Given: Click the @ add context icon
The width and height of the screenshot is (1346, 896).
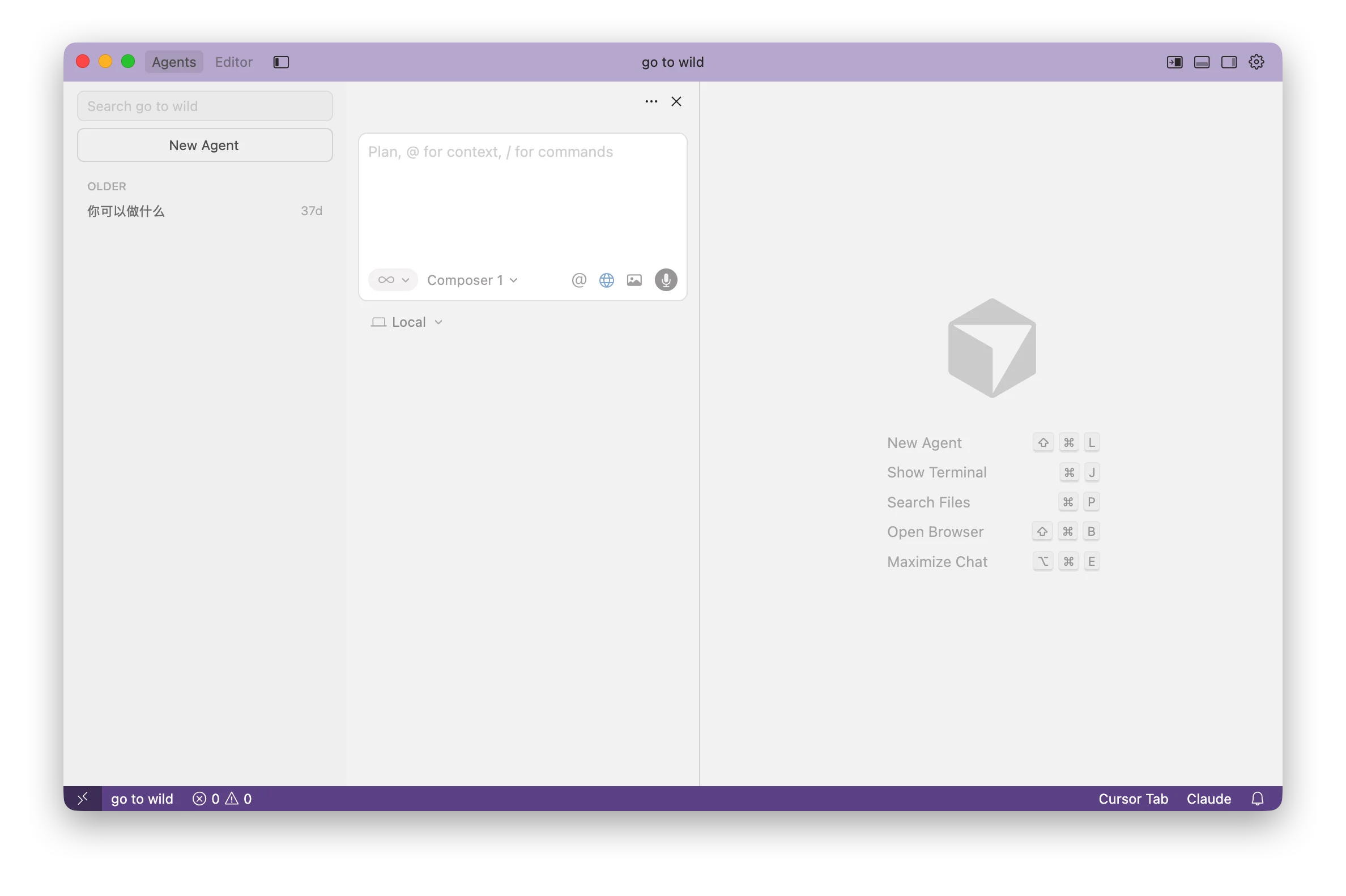Looking at the screenshot, I should tap(578, 280).
